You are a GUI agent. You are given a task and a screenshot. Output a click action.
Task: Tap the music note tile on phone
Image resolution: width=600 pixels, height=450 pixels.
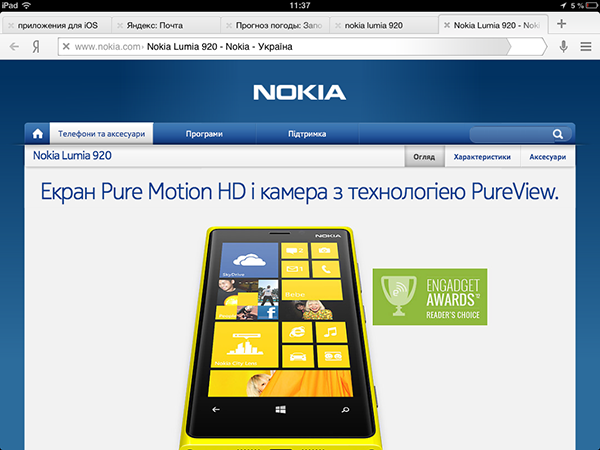click(x=331, y=332)
